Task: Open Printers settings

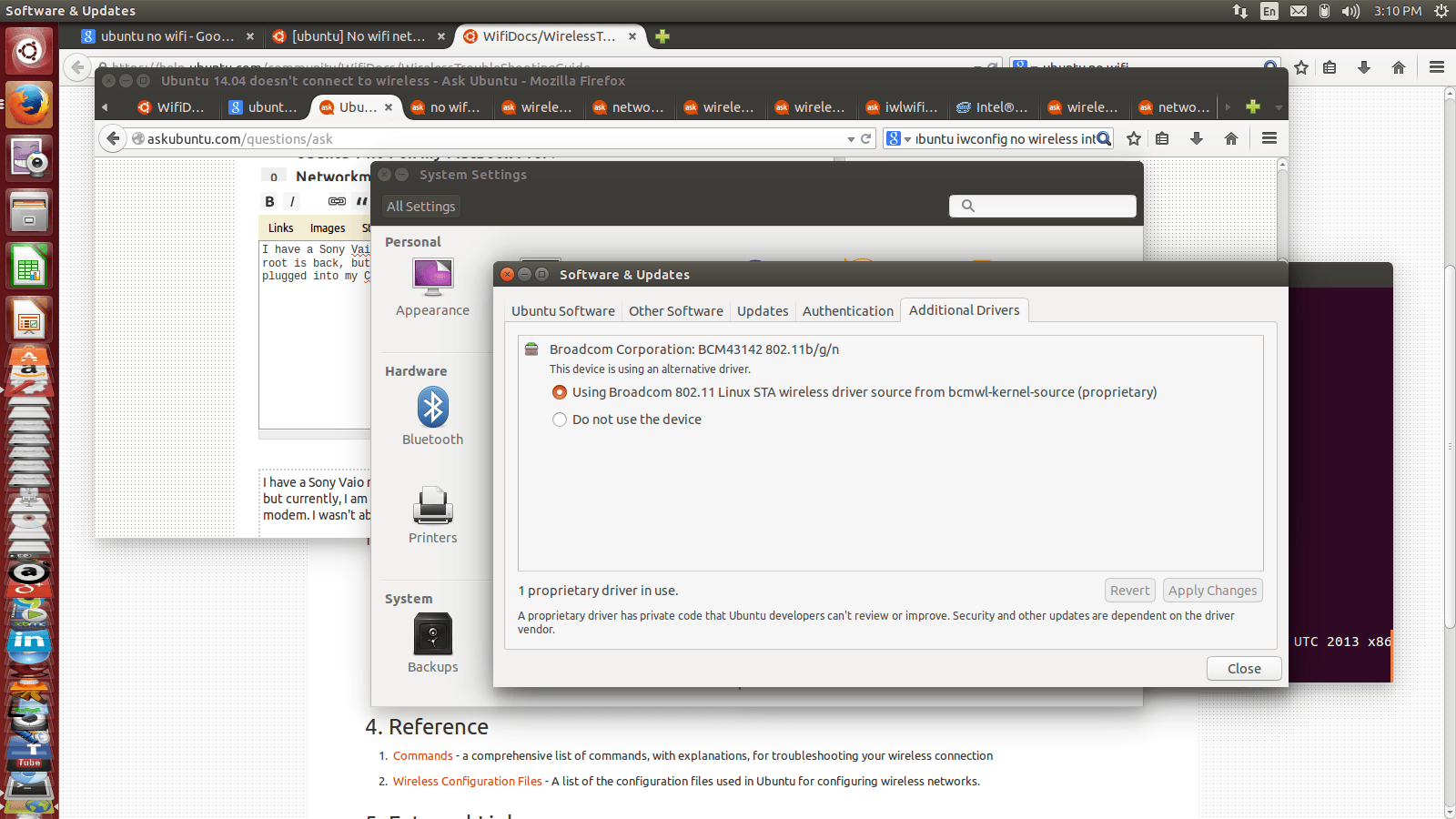Action: pyautogui.click(x=432, y=515)
